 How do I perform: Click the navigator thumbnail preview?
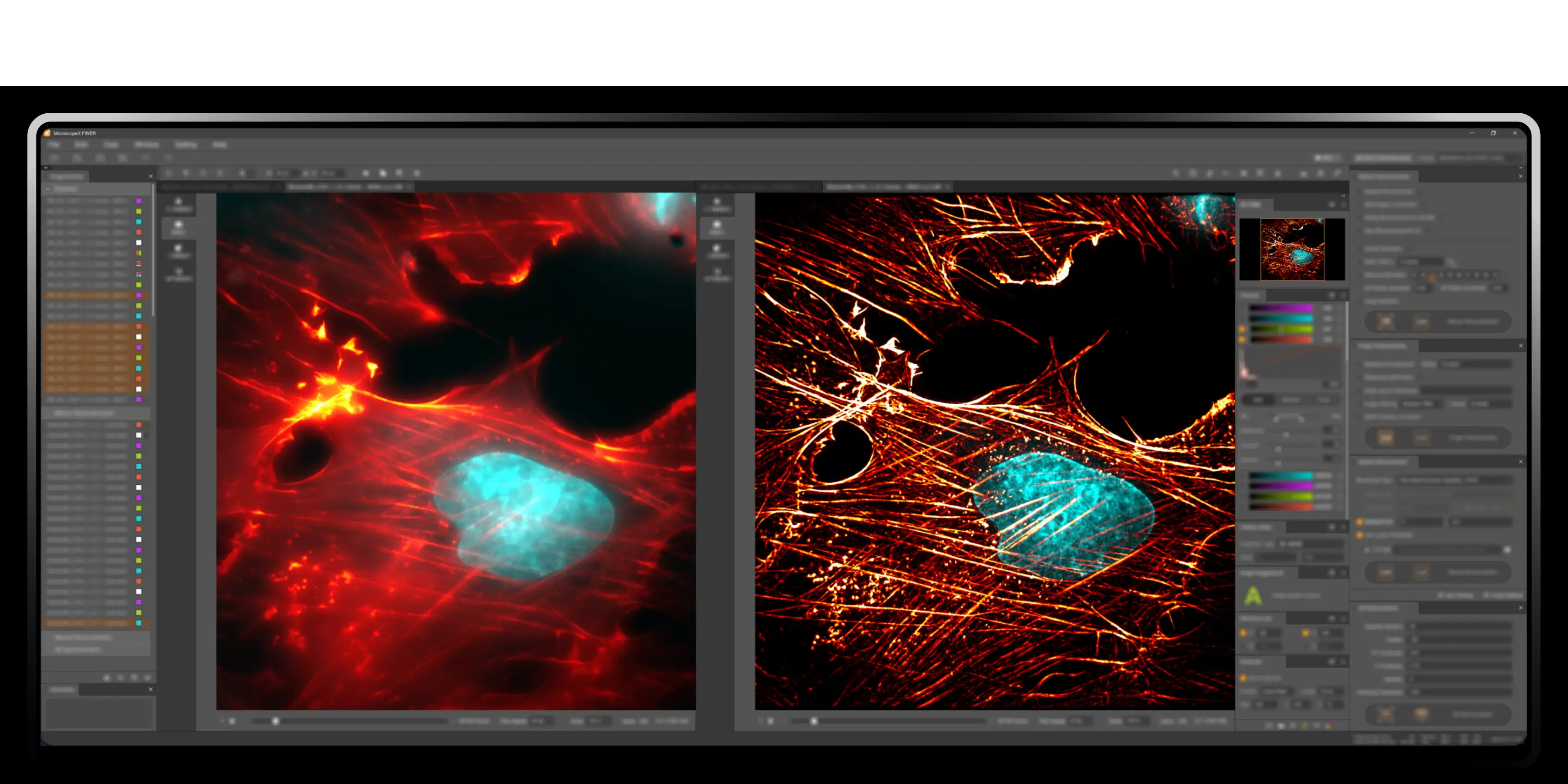tap(1292, 249)
